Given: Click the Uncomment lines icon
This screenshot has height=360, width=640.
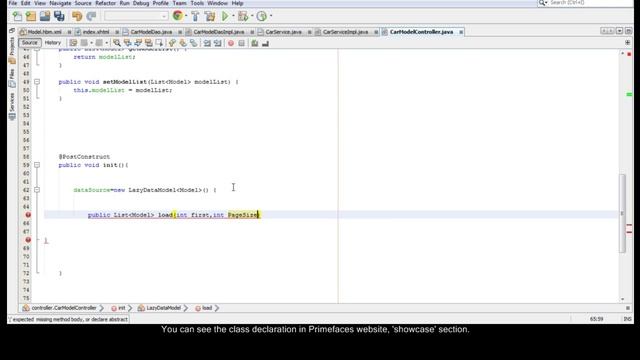Looking at the screenshot, I should (265, 43).
